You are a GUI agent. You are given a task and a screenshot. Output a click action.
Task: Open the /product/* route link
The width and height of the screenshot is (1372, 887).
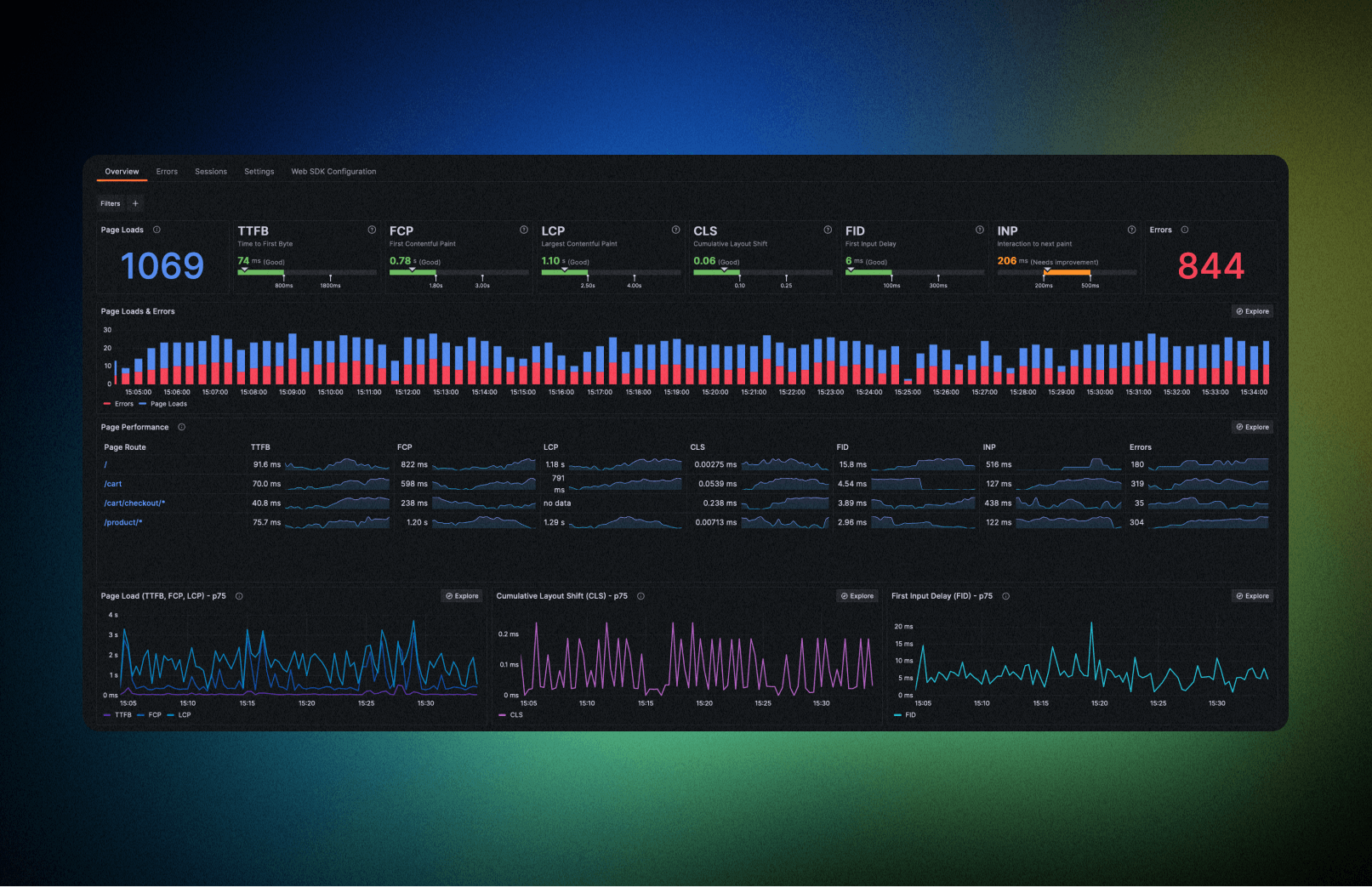(123, 523)
